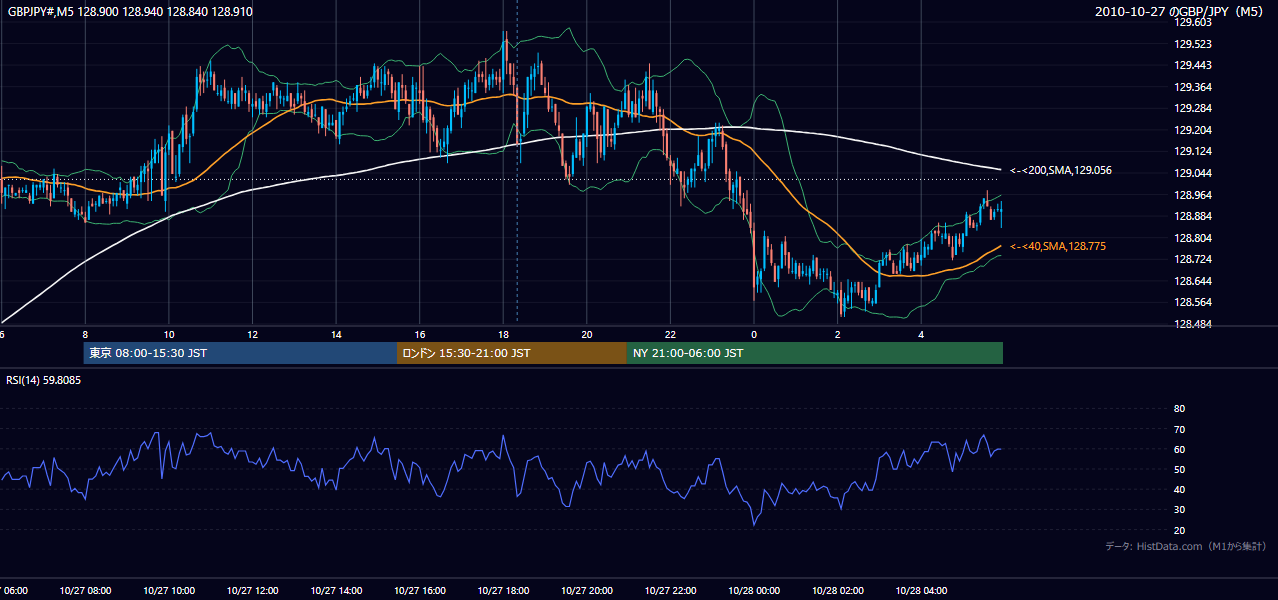Screen dimensions: 1278x600
Task: Click the 2010-10-27 GBP/JPY (M5) chart heading
Action: pyautogui.click(x=1181, y=11)
